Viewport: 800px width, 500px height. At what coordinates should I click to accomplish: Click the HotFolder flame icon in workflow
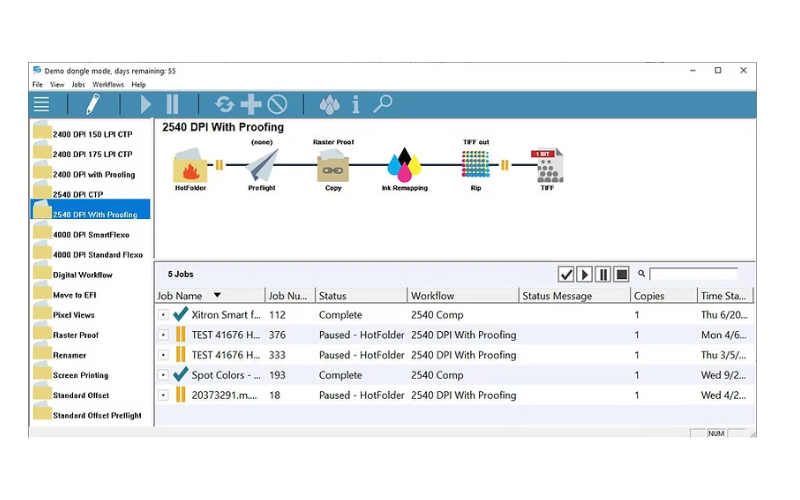point(190,167)
